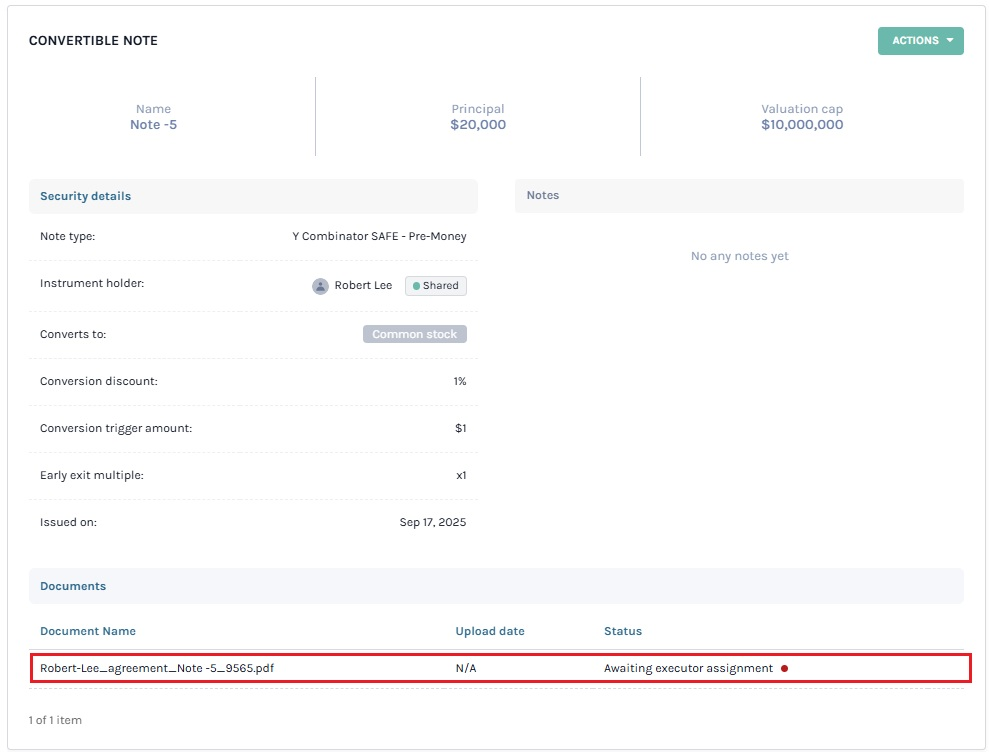Click the Y Combinator SAFE - Pre-Money note type
This screenshot has width=989, height=752.
click(x=379, y=237)
